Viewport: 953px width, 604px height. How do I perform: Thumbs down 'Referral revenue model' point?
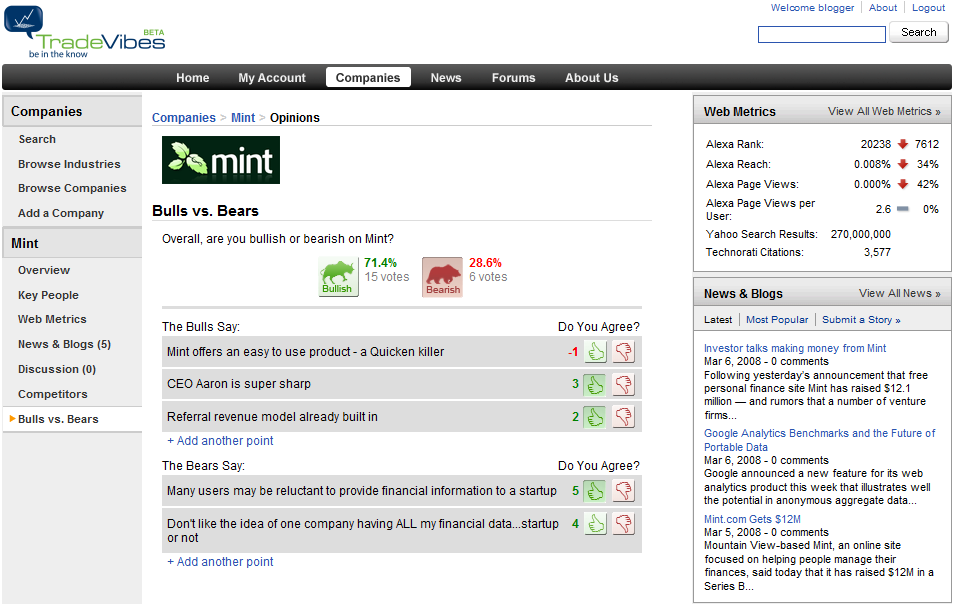(x=624, y=417)
